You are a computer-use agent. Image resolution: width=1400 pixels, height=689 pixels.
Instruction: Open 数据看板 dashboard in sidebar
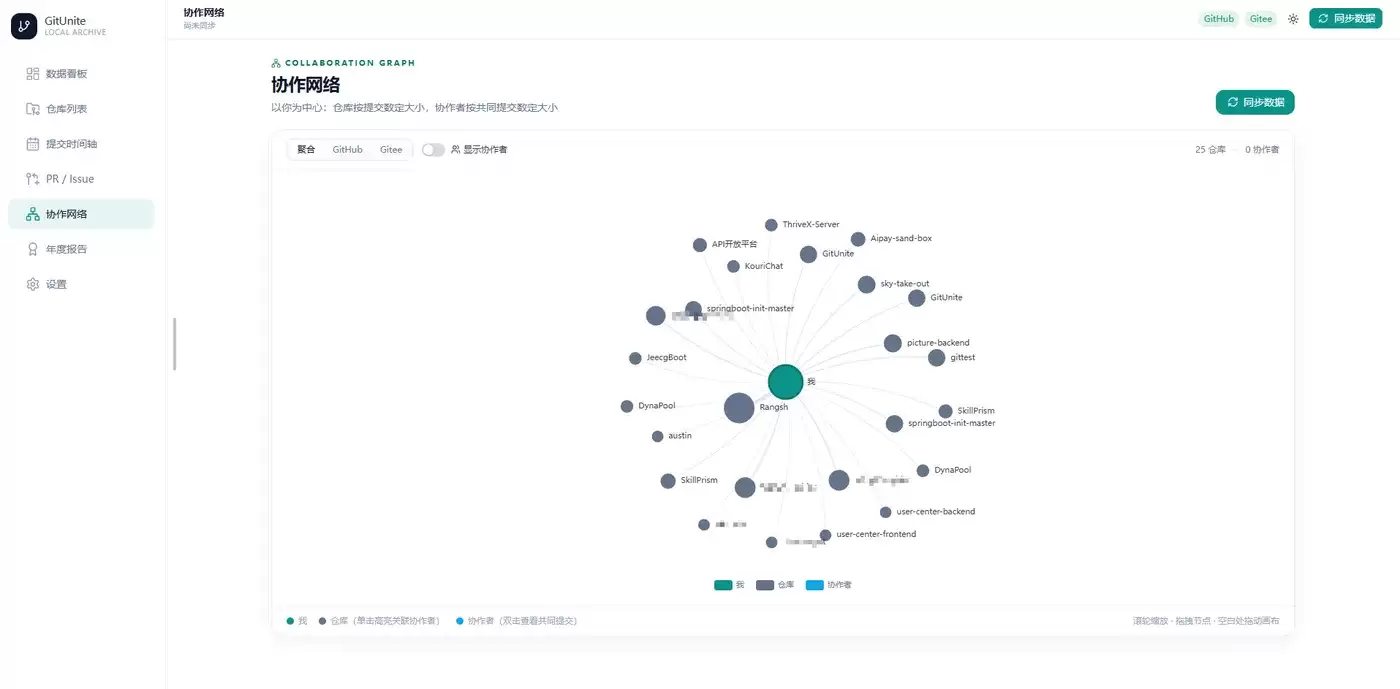(81, 74)
